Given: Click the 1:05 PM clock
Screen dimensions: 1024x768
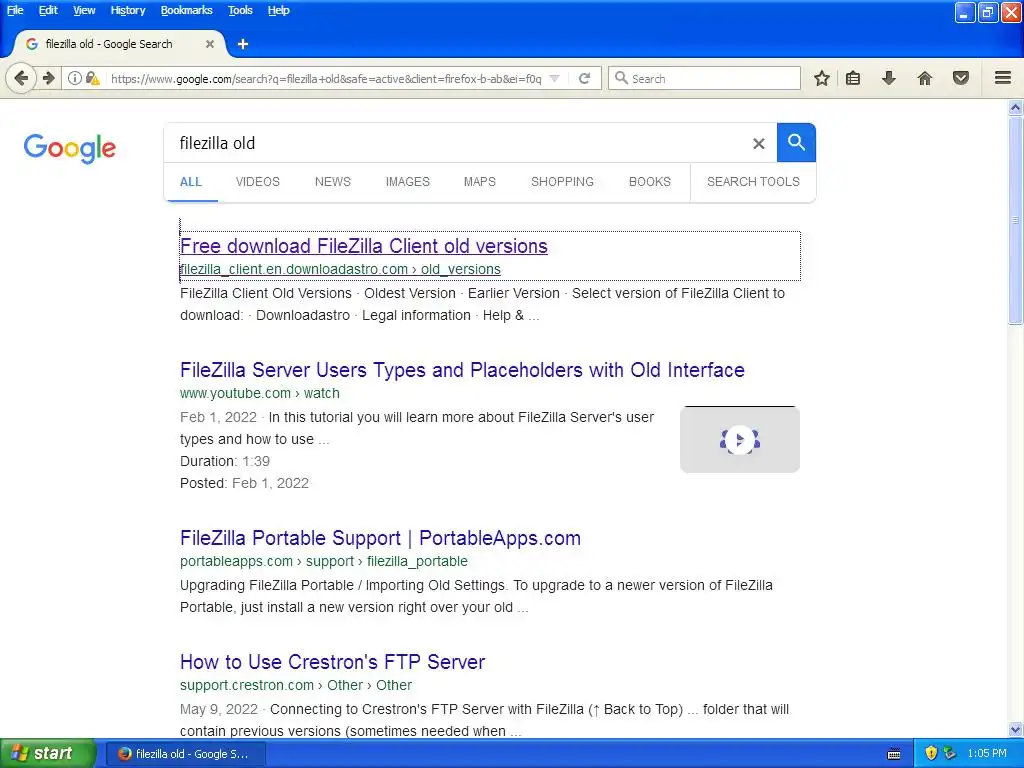Looking at the screenshot, I should [987, 753].
